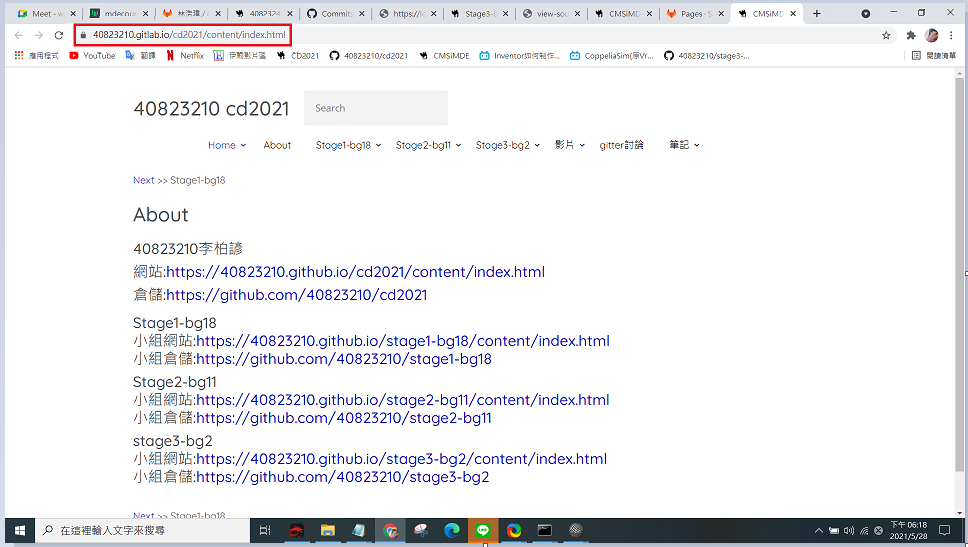Open Task View on taskbar
Screen dimensions: 968x547
(265, 530)
